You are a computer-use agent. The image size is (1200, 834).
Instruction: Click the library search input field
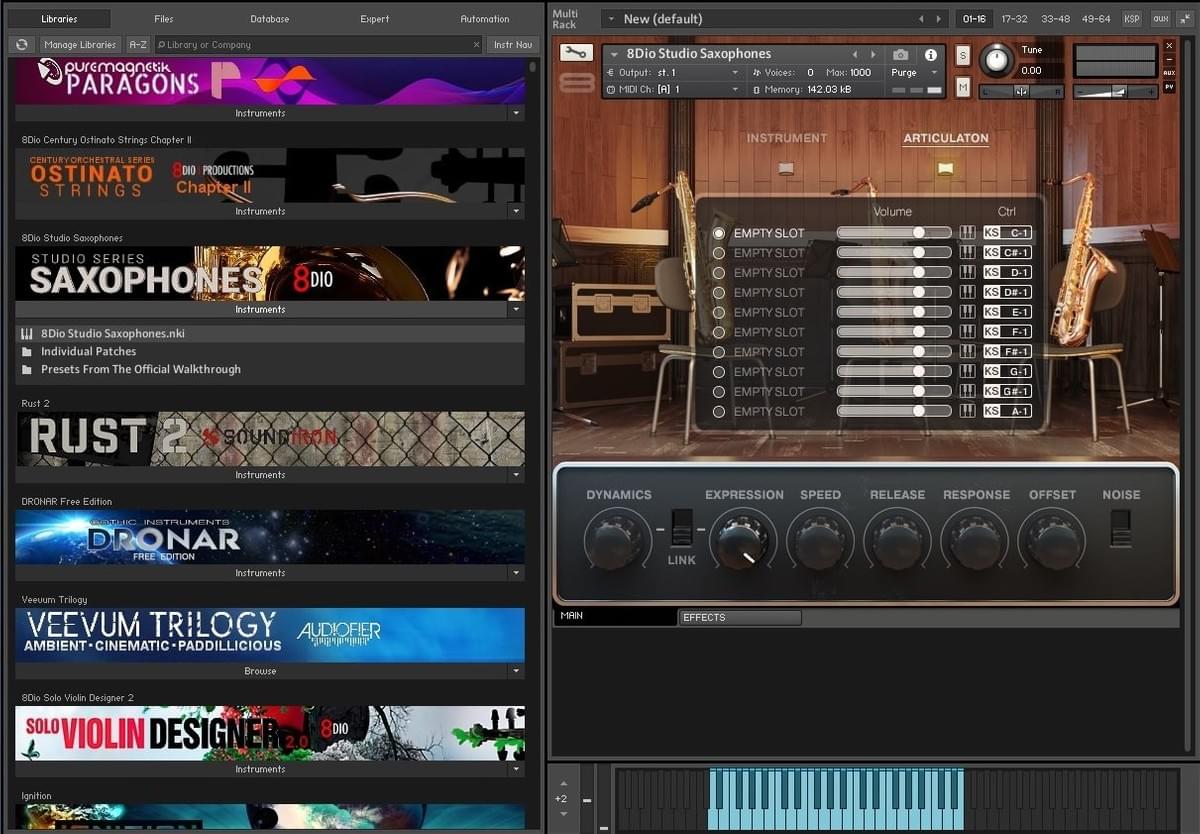[318, 45]
